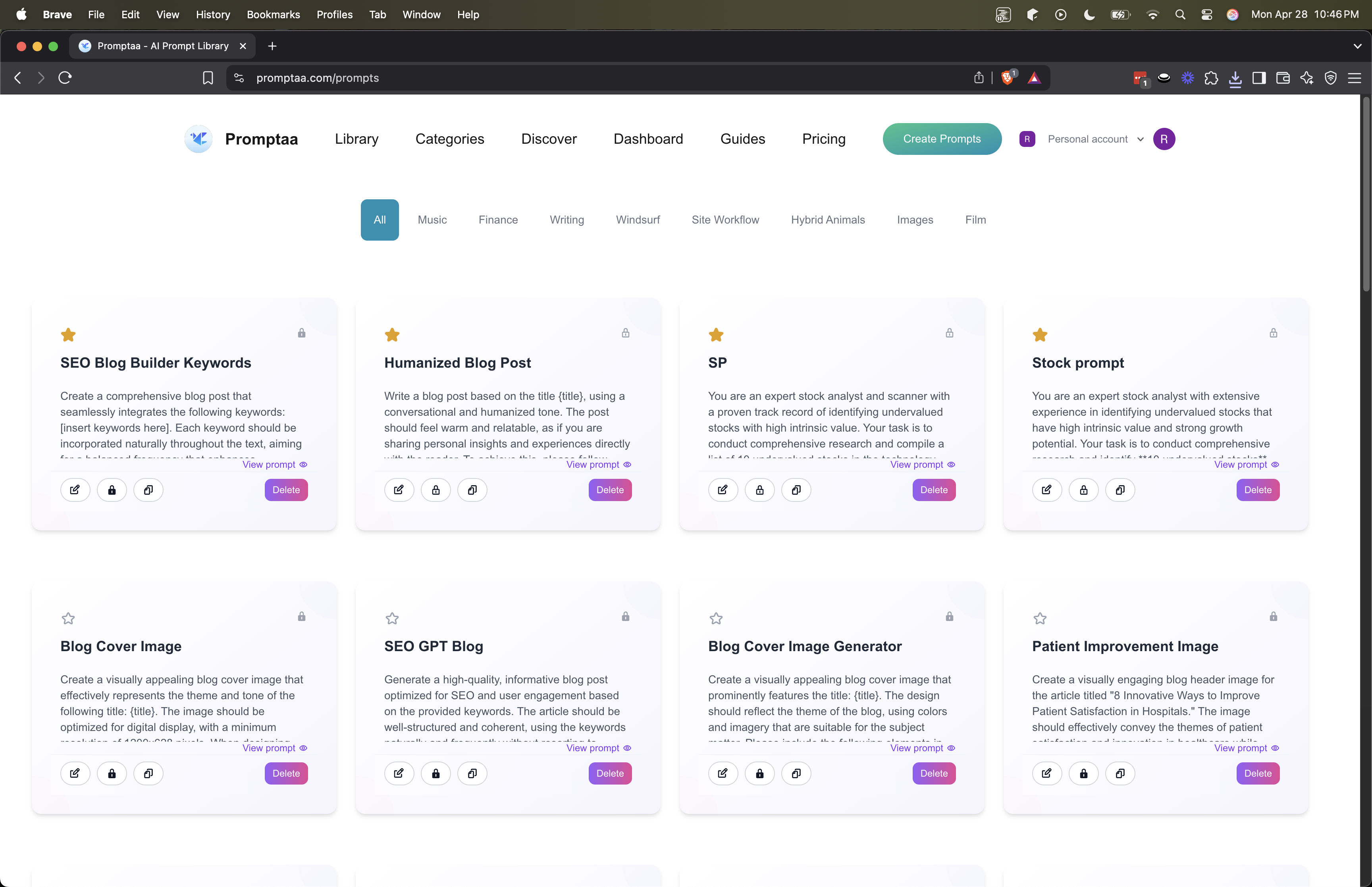1372x887 pixels.
Task: Click the Create Prompts button
Action: coord(941,139)
